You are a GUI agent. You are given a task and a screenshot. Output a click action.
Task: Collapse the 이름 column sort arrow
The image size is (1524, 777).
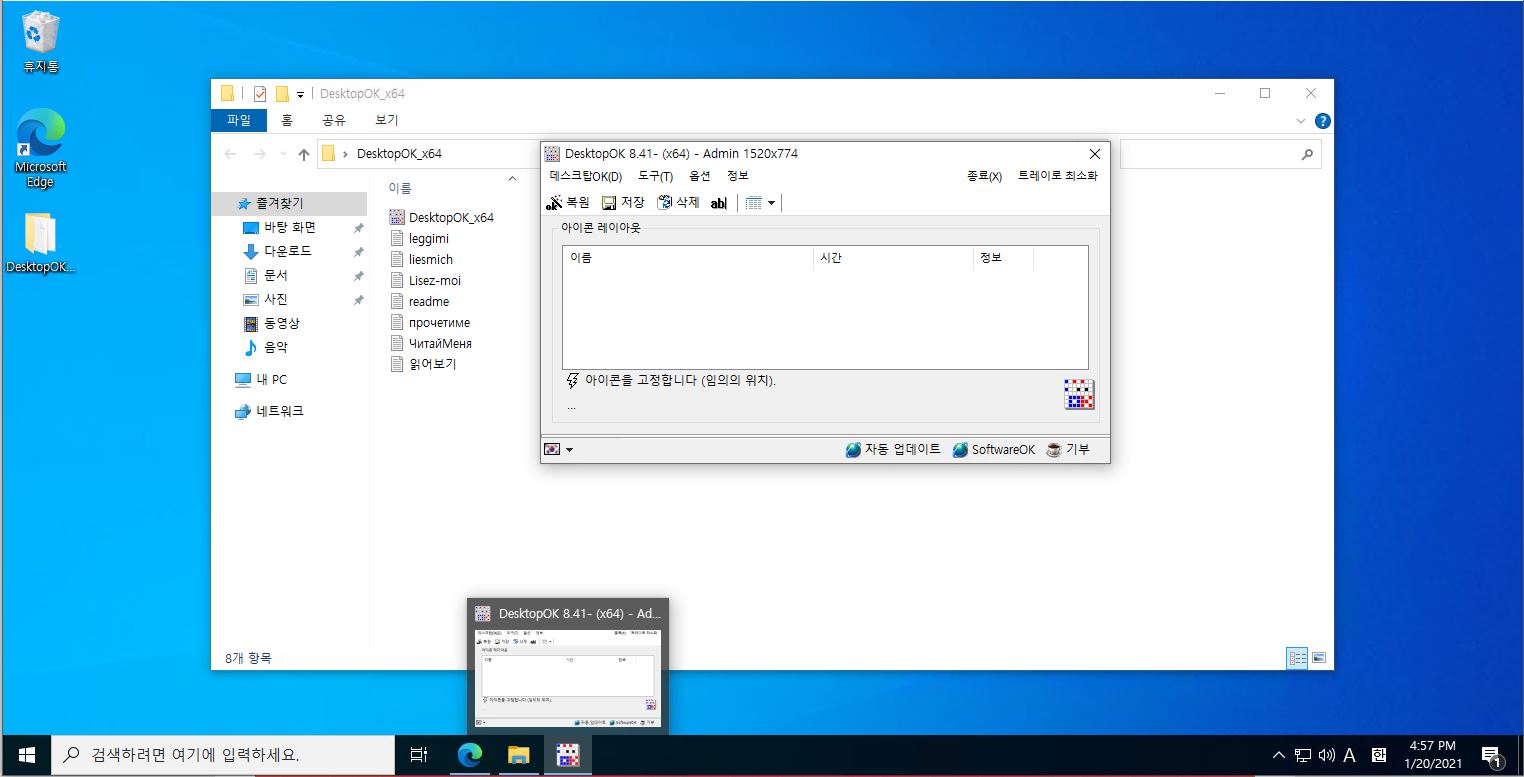(x=511, y=178)
